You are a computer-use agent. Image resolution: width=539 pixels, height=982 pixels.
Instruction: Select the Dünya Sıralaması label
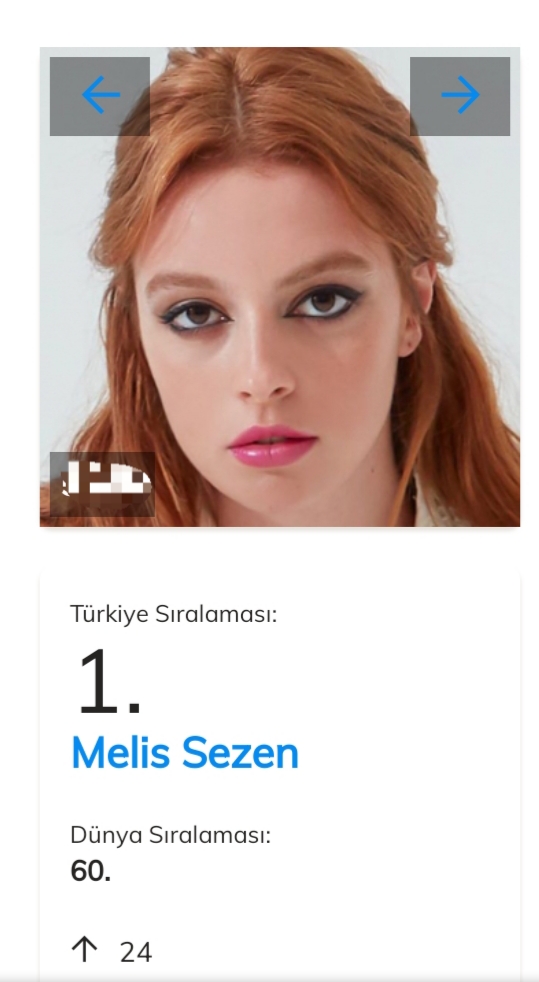pos(170,835)
